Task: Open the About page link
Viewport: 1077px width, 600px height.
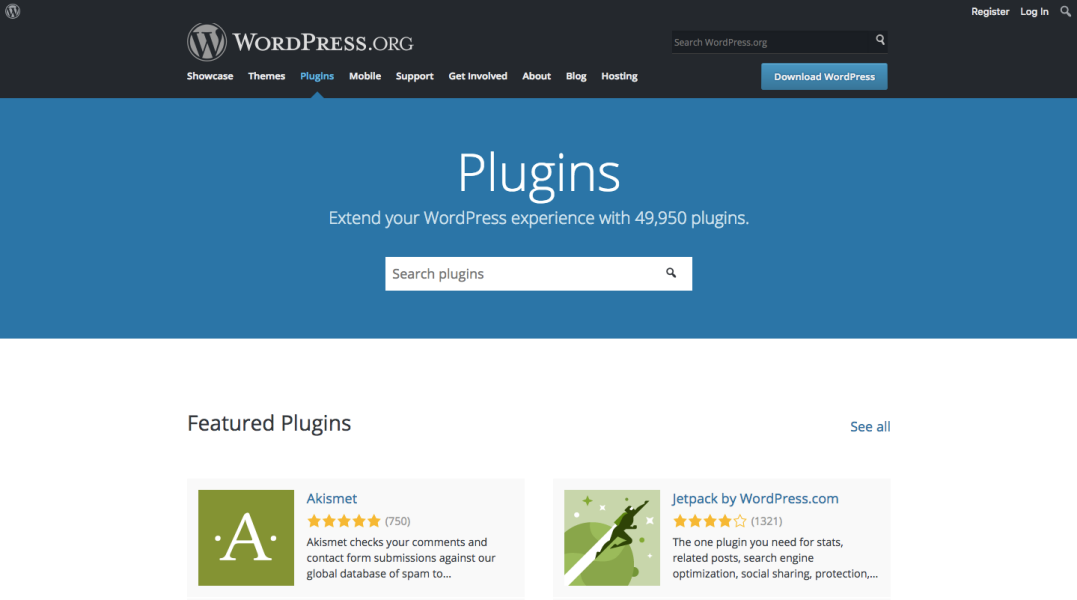Action: pyautogui.click(x=536, y=76)
